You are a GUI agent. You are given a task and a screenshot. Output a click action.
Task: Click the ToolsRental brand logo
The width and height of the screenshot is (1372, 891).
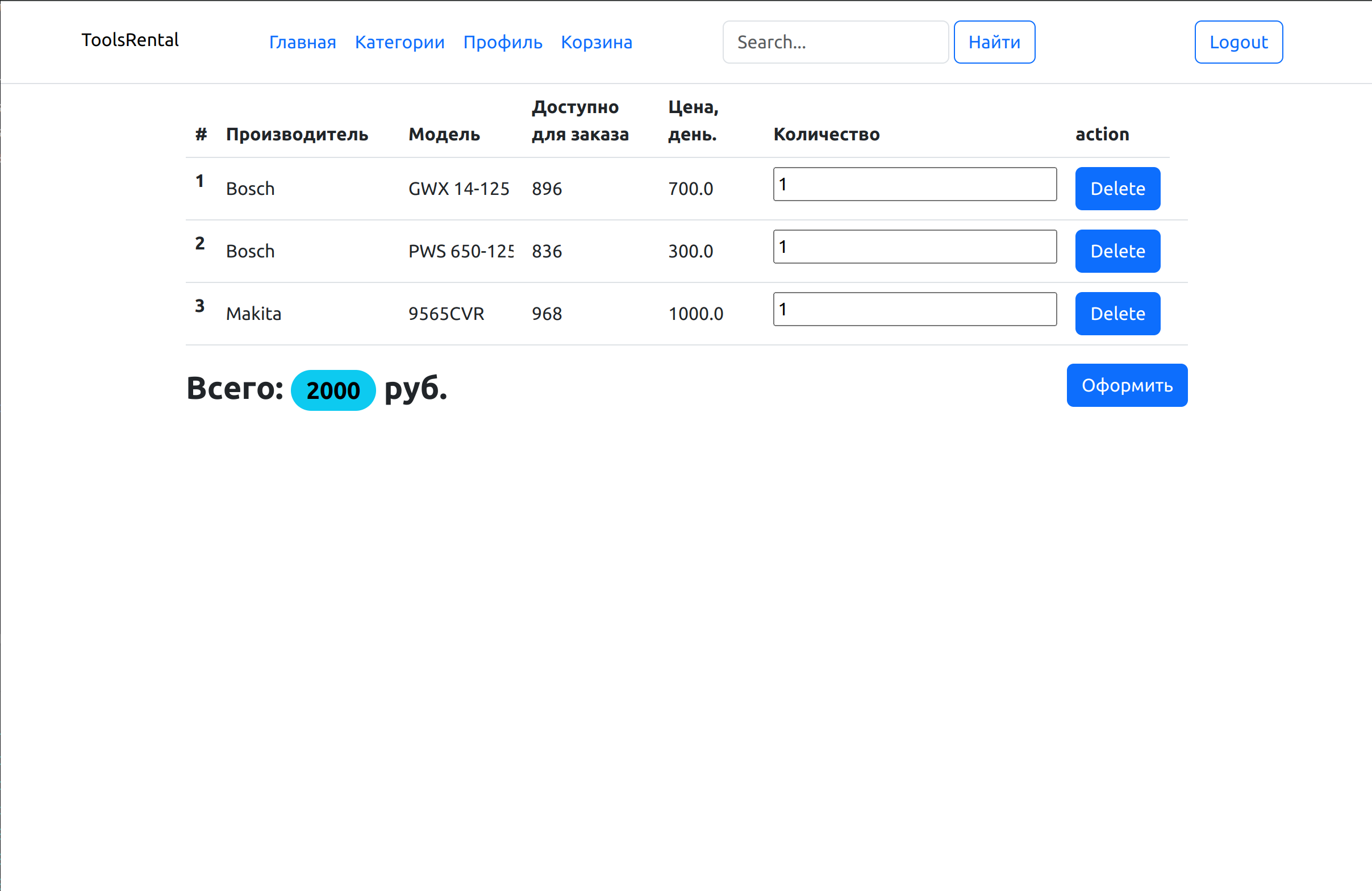tap(130, 40)
